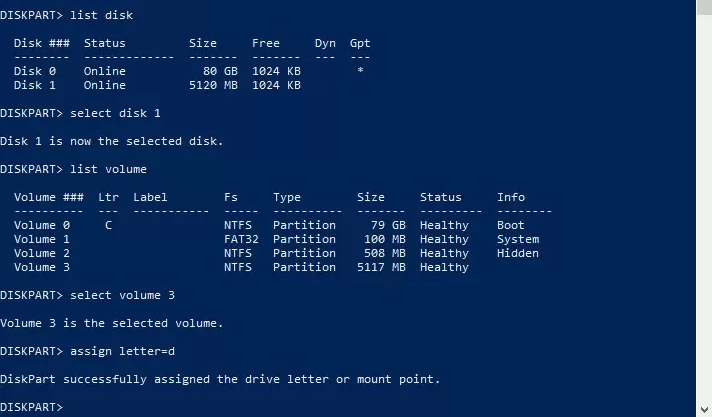Click the 'list volume' command text
The height and width of the screenshot is (417, 712).
coord(108,169)
